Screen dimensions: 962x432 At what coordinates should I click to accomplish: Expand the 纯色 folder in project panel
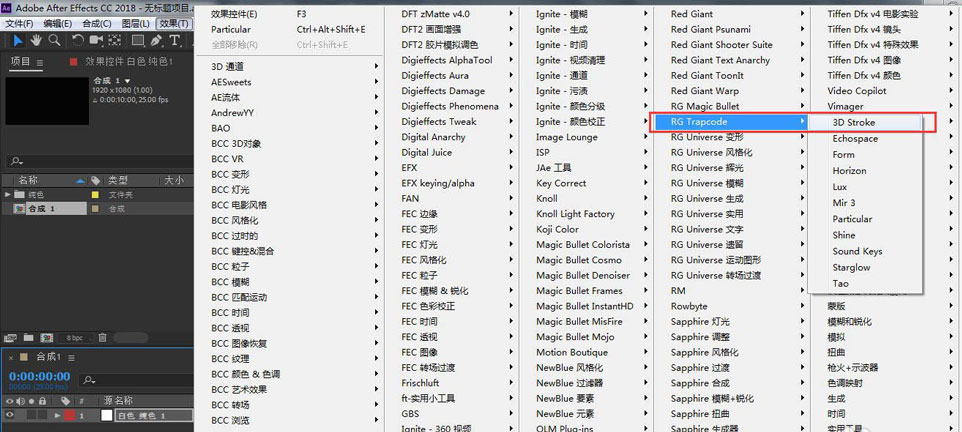point(7,195)
